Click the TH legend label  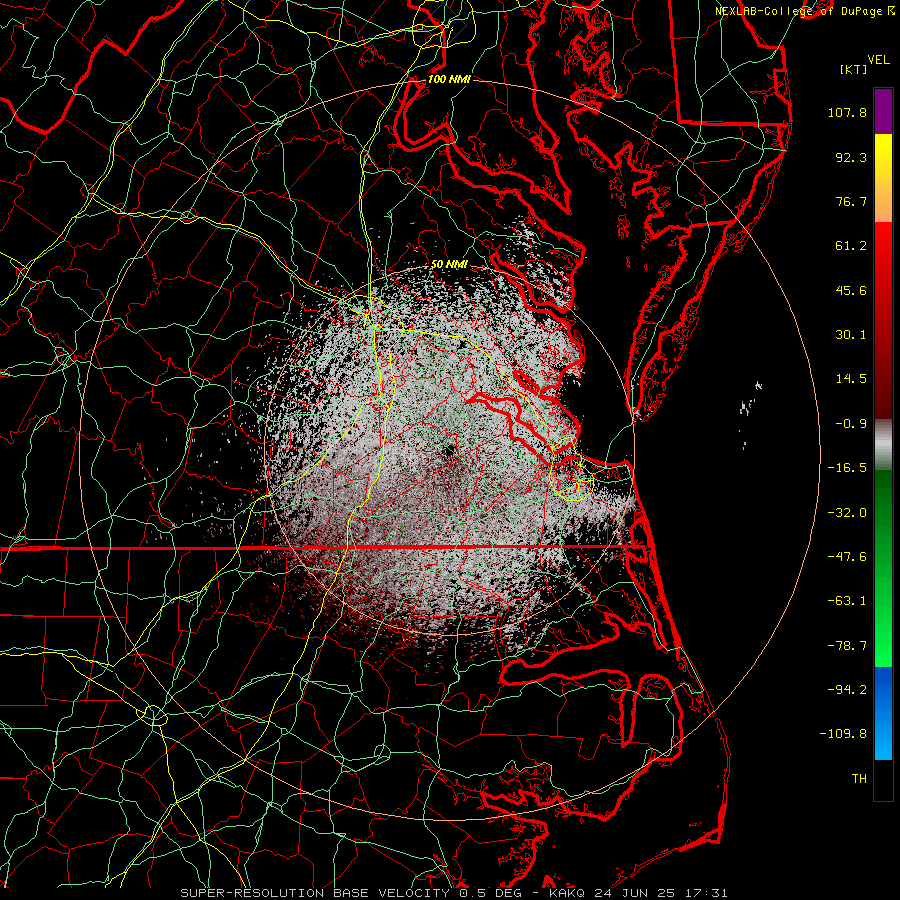pos(859,779)
